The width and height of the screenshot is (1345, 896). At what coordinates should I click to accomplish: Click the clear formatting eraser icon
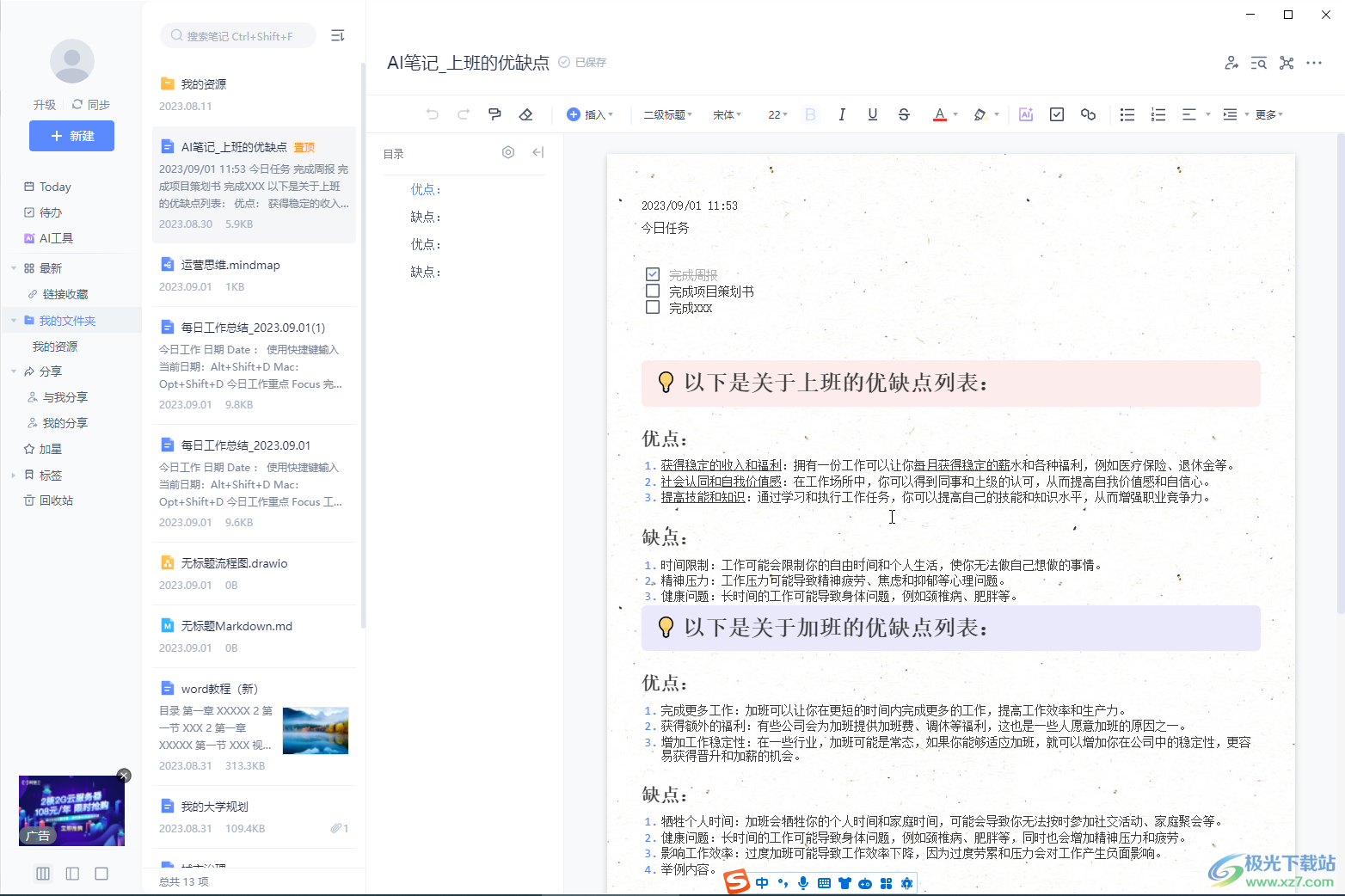point(526,114)
